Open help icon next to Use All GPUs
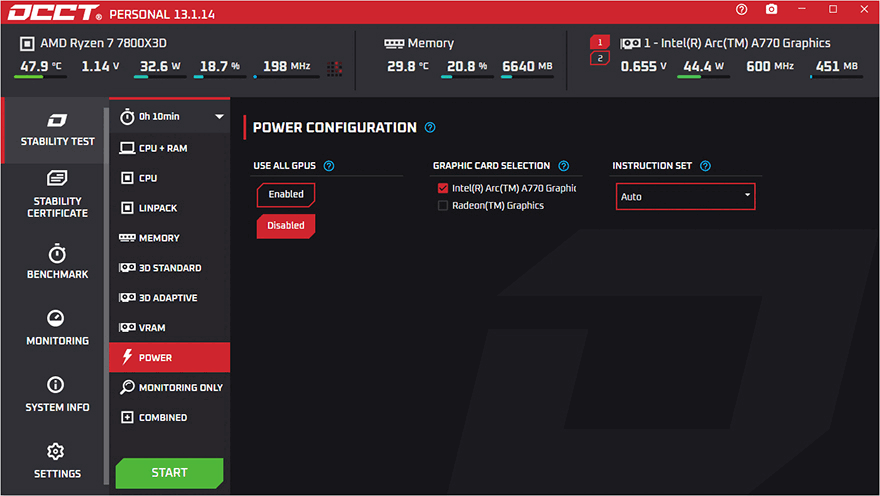The image size is (880, 496). (x=329, y=166)
